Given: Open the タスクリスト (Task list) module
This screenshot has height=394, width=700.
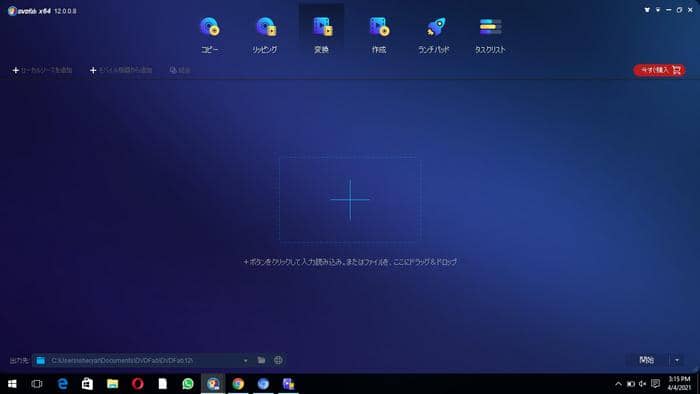Looking at the screenshot, I should [x=490, y=35].
